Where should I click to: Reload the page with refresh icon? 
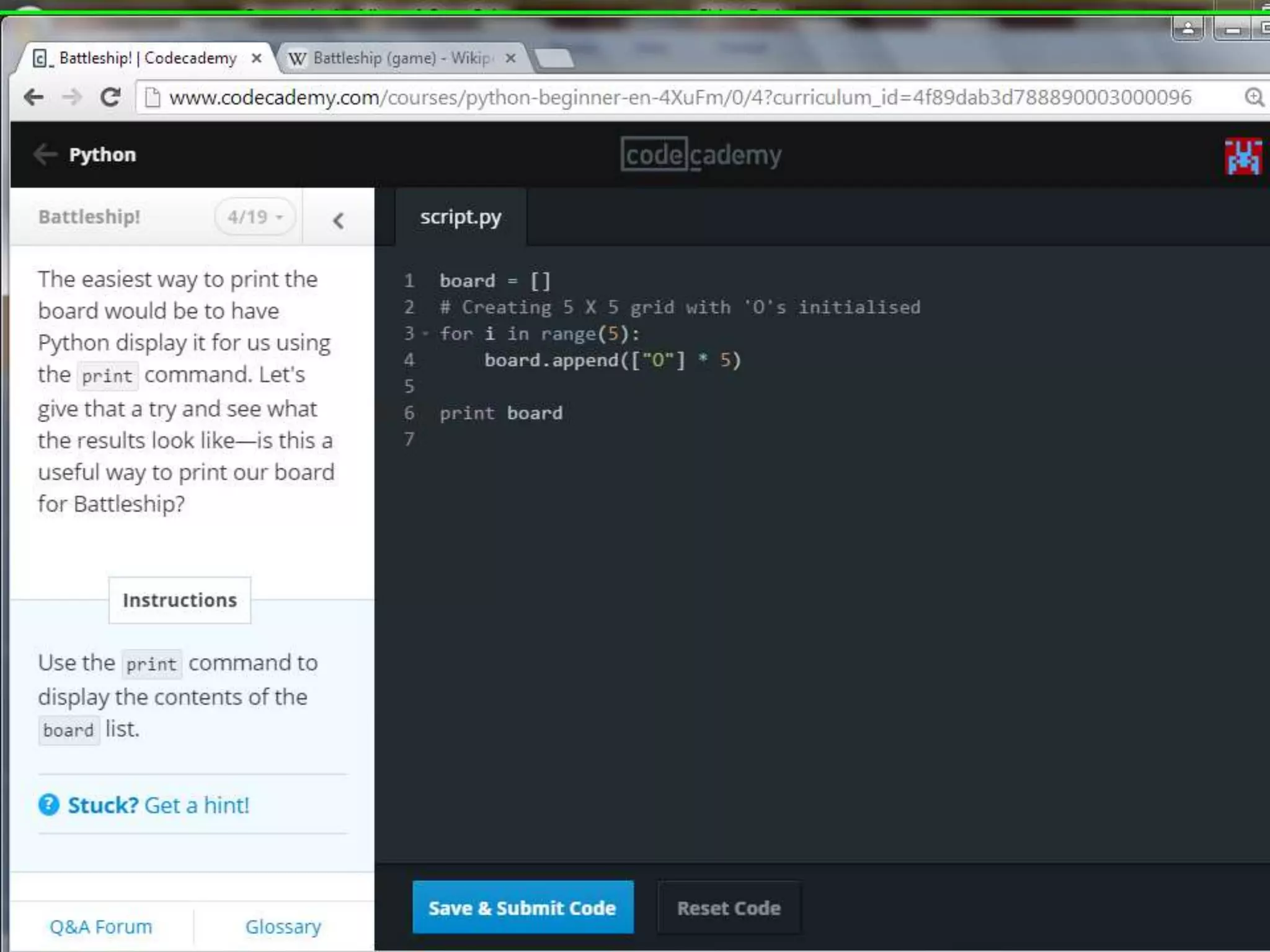tap(110, 97)
